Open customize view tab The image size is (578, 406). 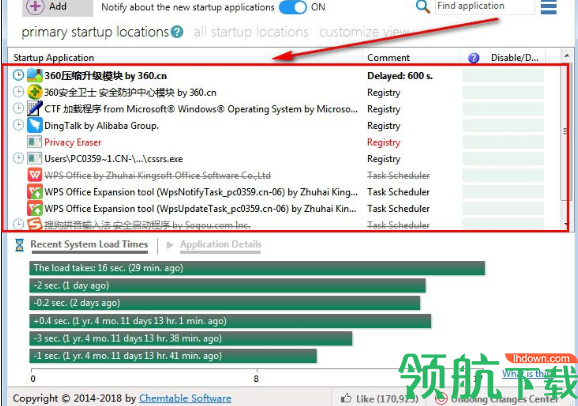[364, 32]
